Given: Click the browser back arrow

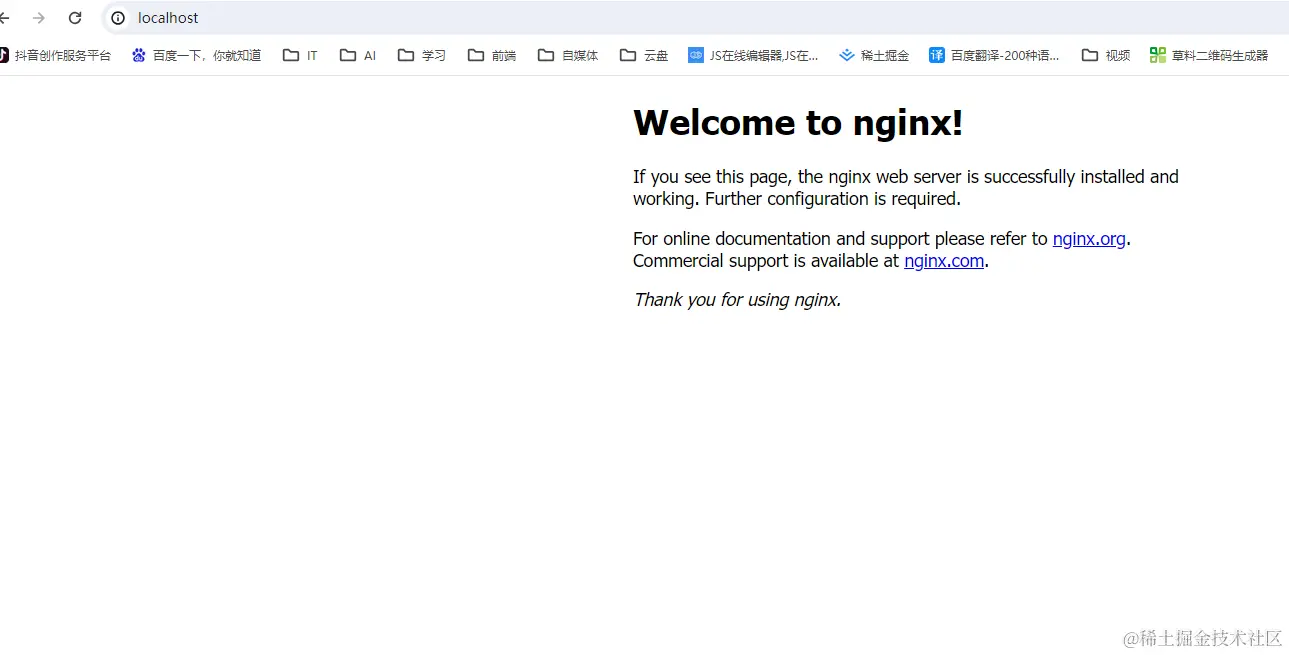Looking at the screenshot, I should [x=4, y=18].
